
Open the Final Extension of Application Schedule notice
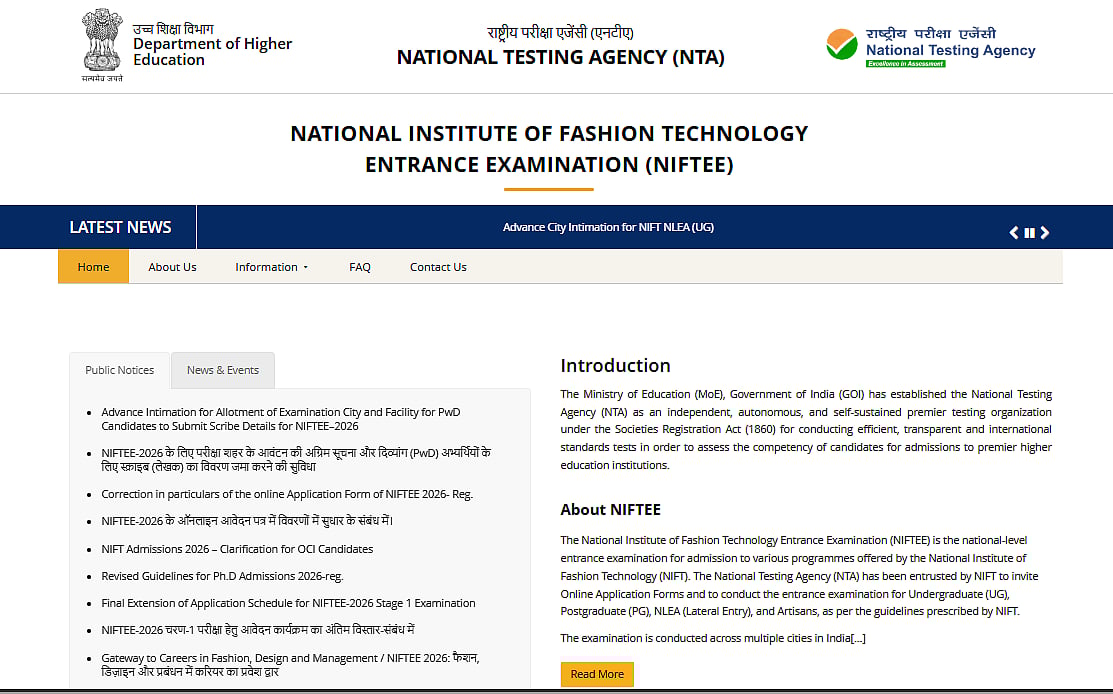[287, 602]
